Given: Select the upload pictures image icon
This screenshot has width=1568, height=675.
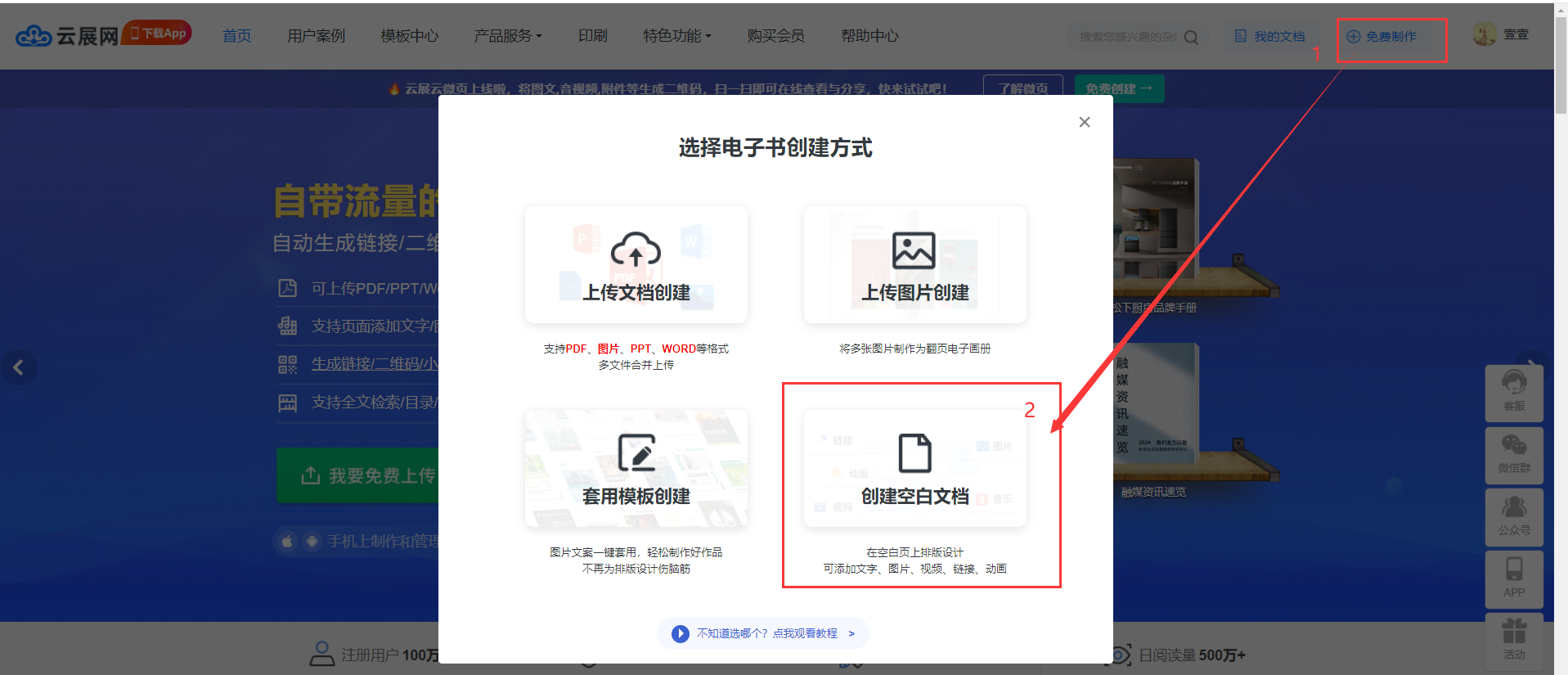Looking at the screenshot, I should pos(914,250).
